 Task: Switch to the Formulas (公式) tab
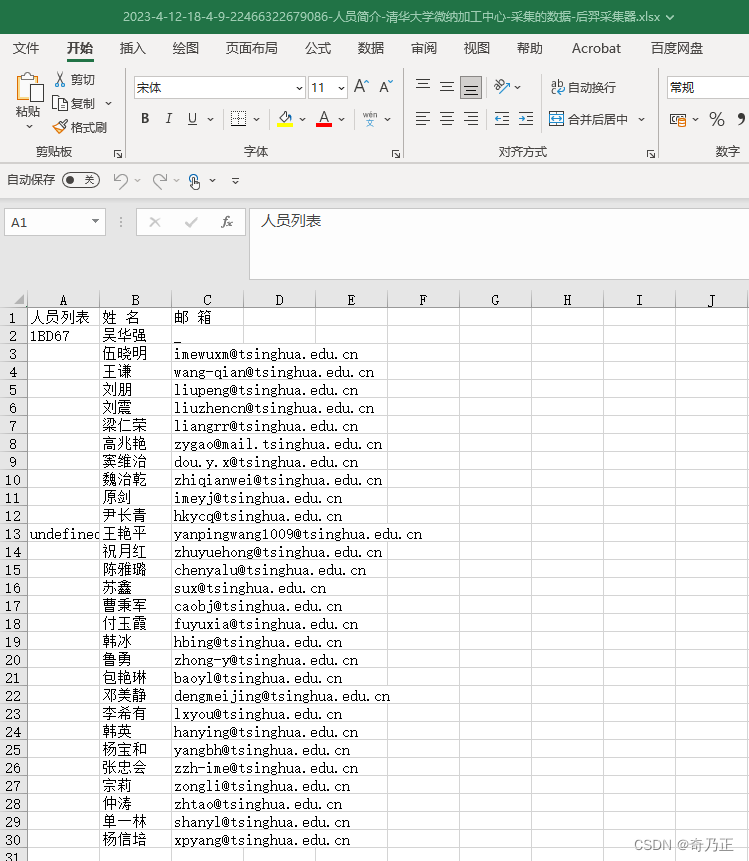(x=318, y=48)
